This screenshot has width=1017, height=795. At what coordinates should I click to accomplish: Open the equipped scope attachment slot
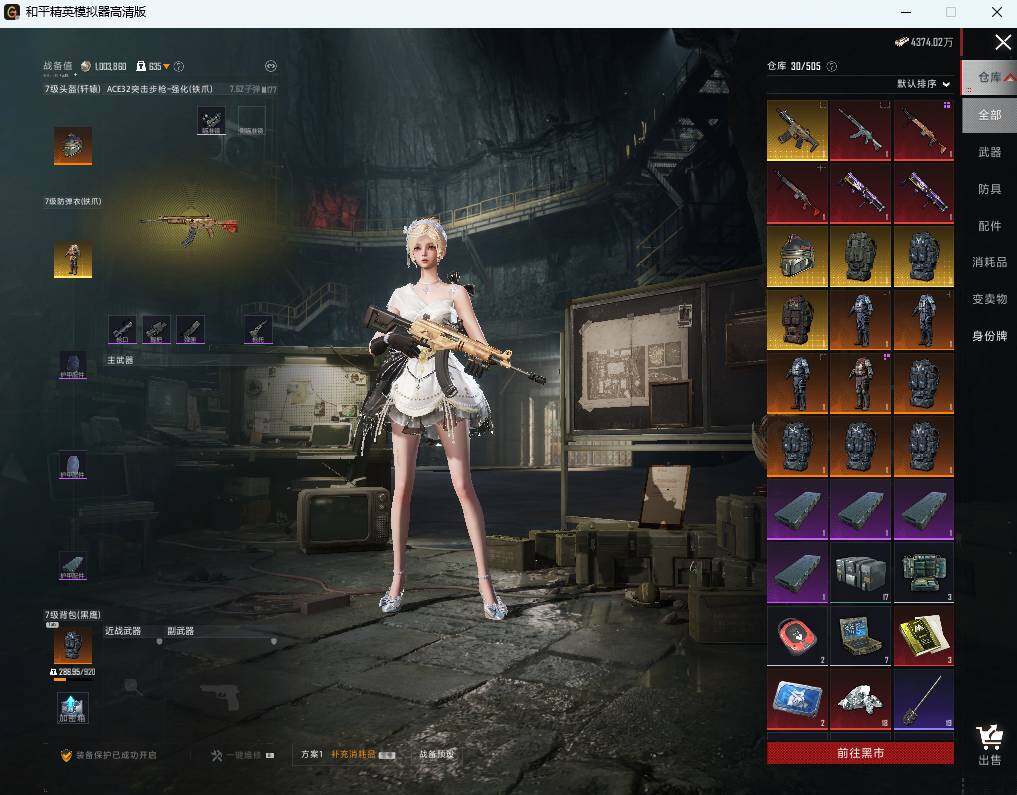coord(211,121)
